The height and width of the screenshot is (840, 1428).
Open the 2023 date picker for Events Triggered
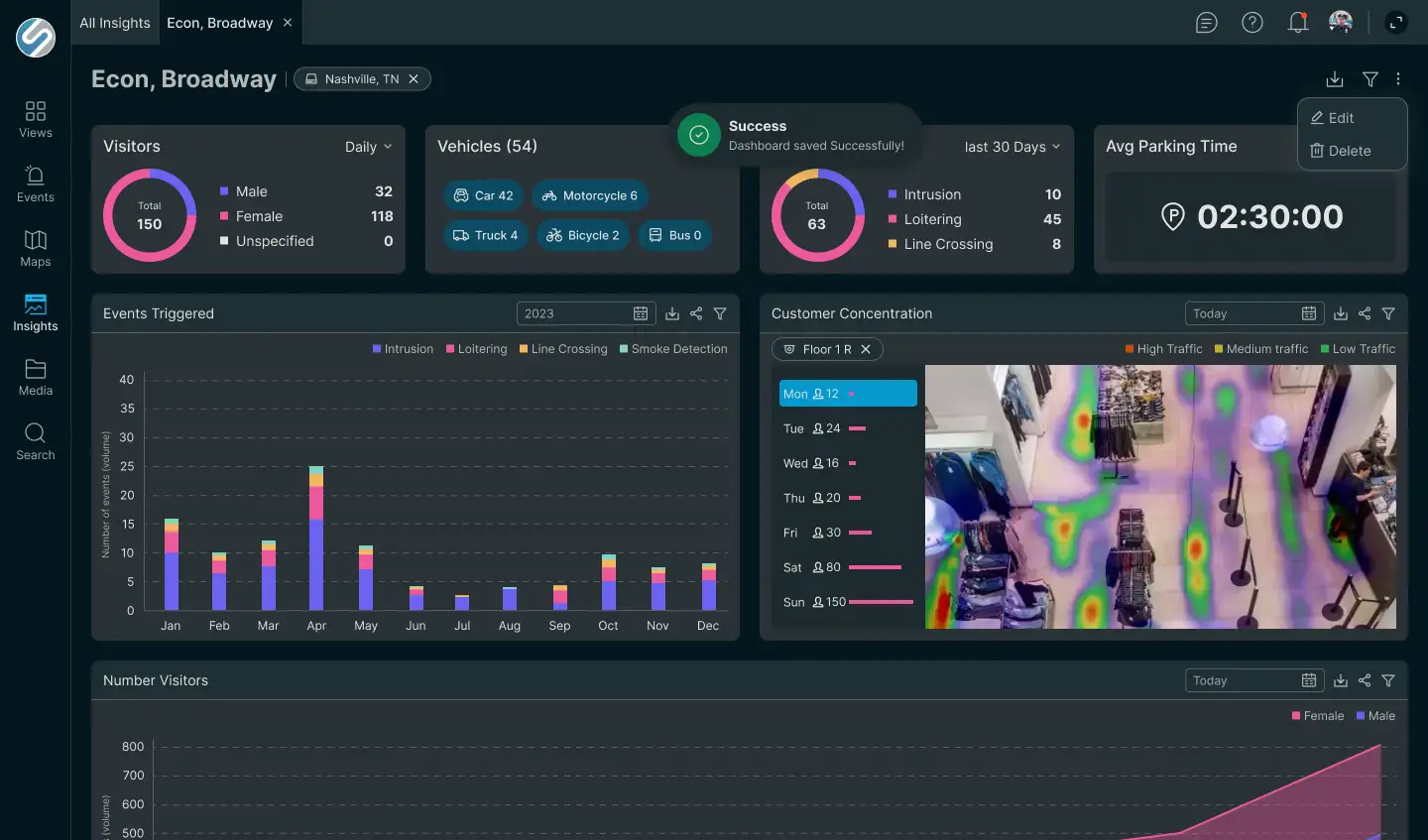point(585,312)
